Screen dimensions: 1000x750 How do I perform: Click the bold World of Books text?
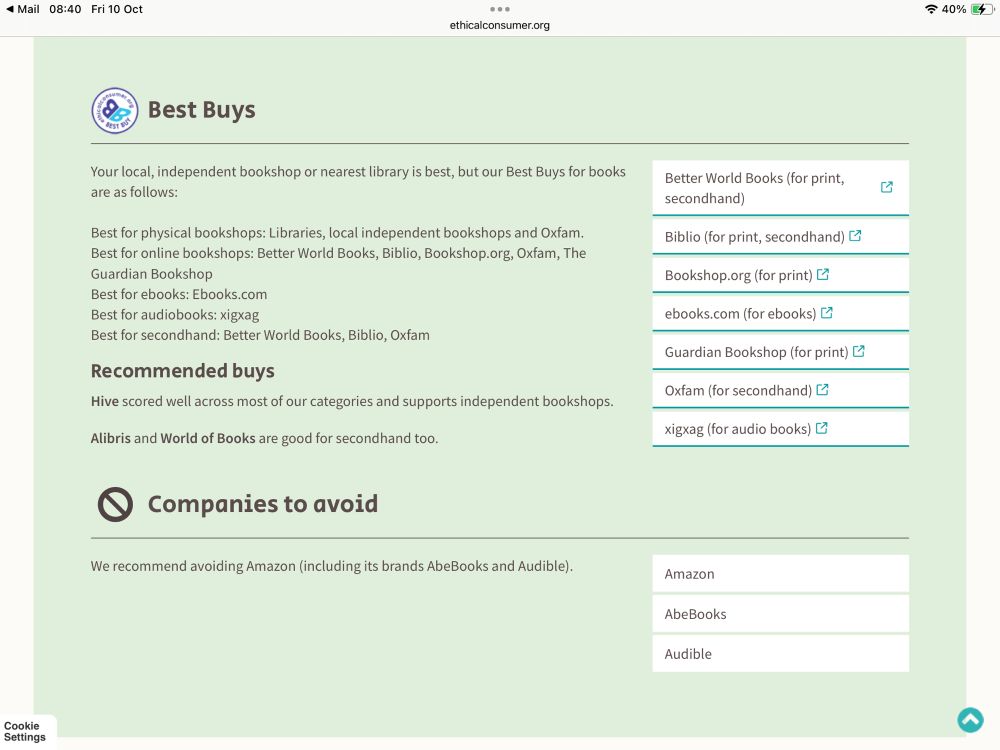pyautogui.click(x=208, y=438)
